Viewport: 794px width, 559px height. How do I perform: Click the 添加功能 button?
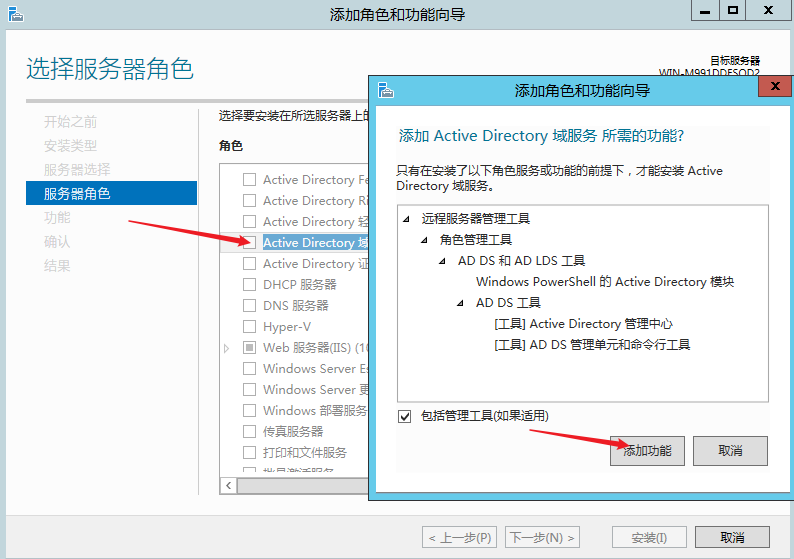[x=647, y=451]
